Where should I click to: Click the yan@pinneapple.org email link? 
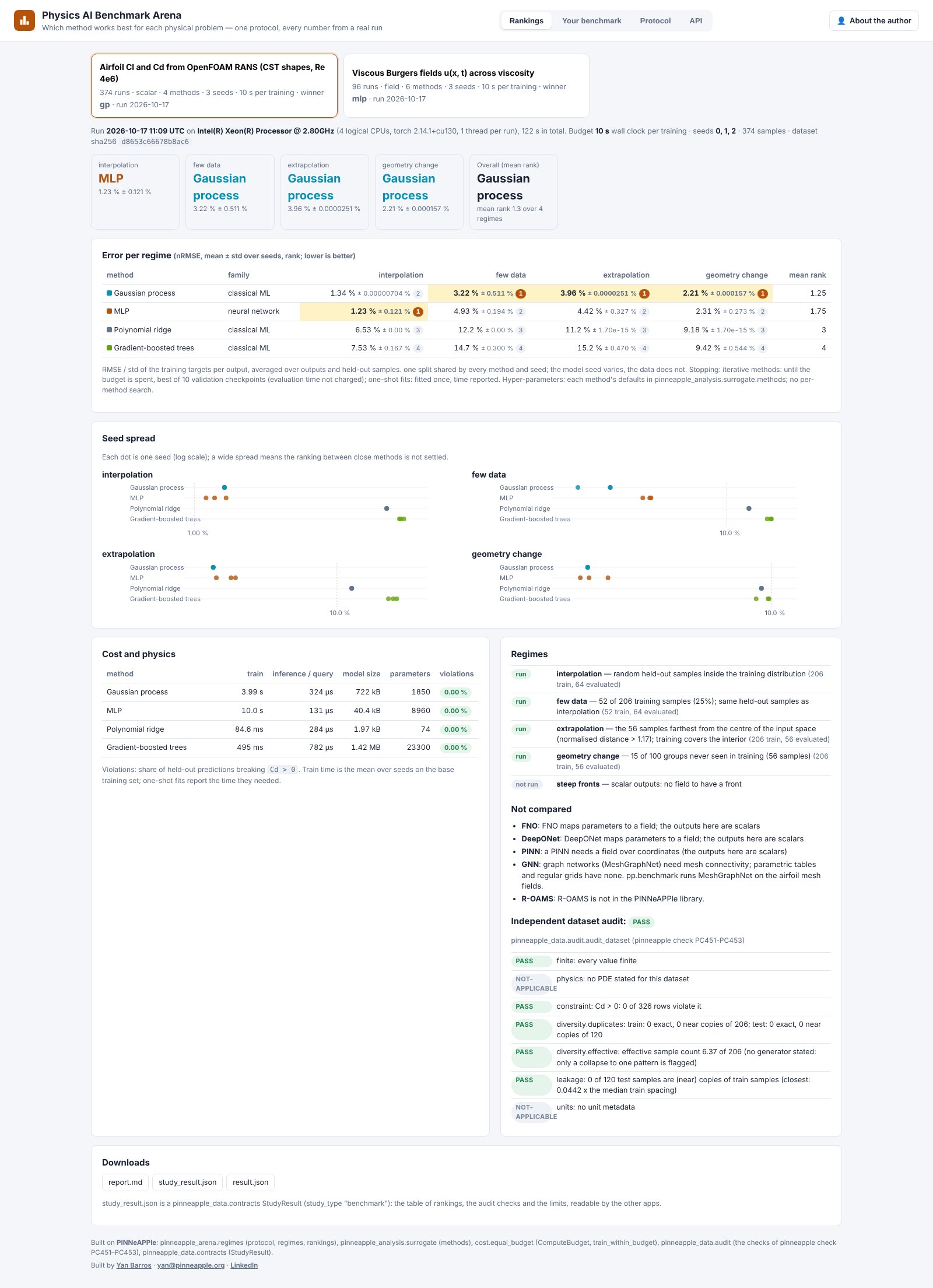point(191,1265)
